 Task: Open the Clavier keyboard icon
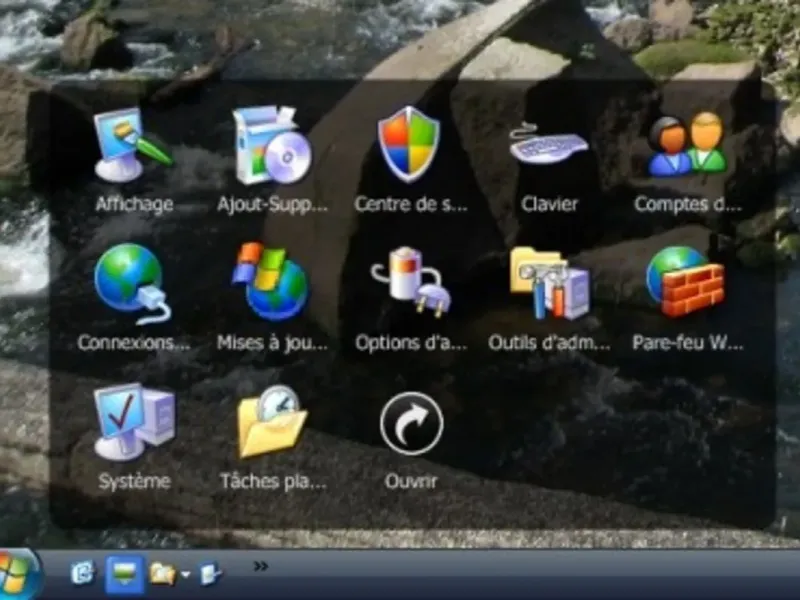pyautogui.click(x=548, y=143)
